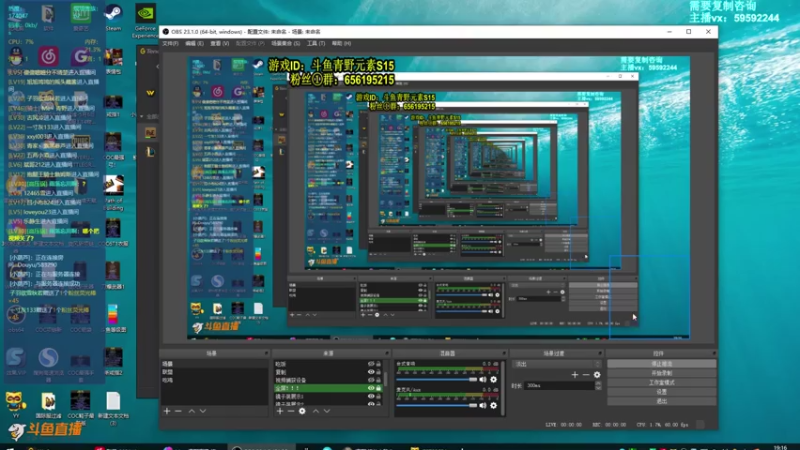This screenshot has height=450, width=800.
Task: Open the 编辑(E) menu in OBS
Action: click(x=194, y=44)
